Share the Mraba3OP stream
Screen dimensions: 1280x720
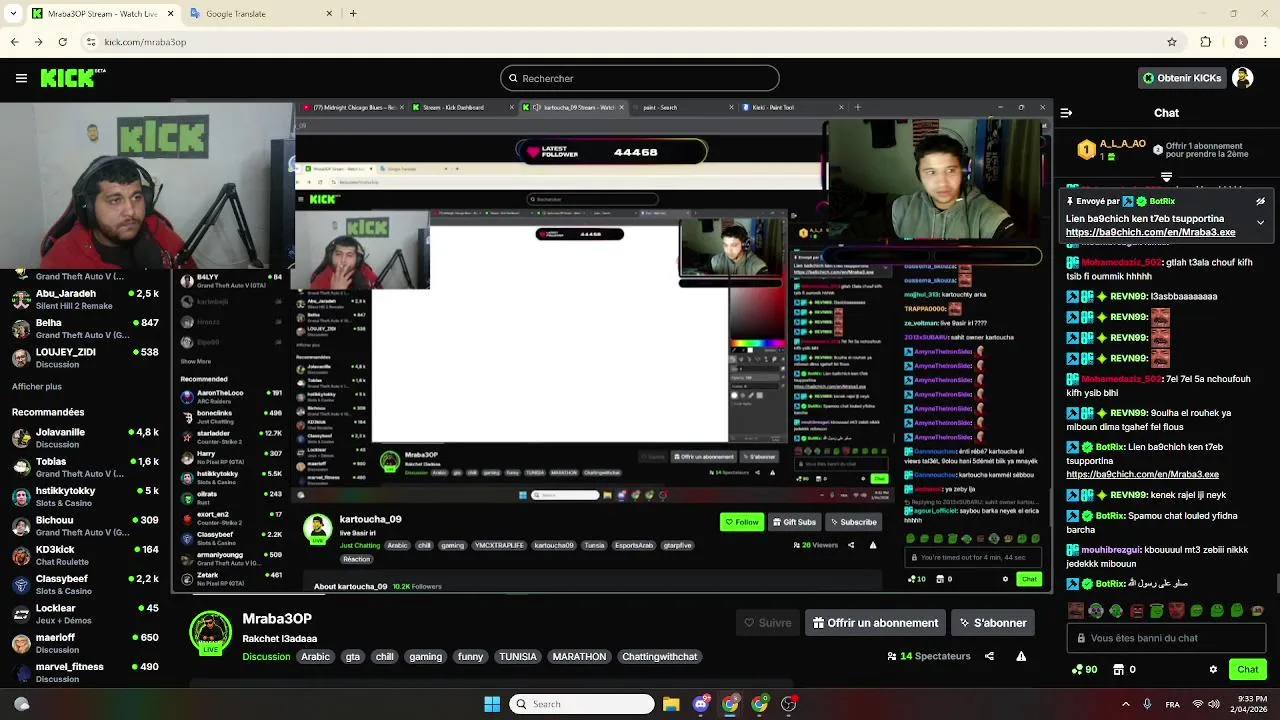(989, 656)
